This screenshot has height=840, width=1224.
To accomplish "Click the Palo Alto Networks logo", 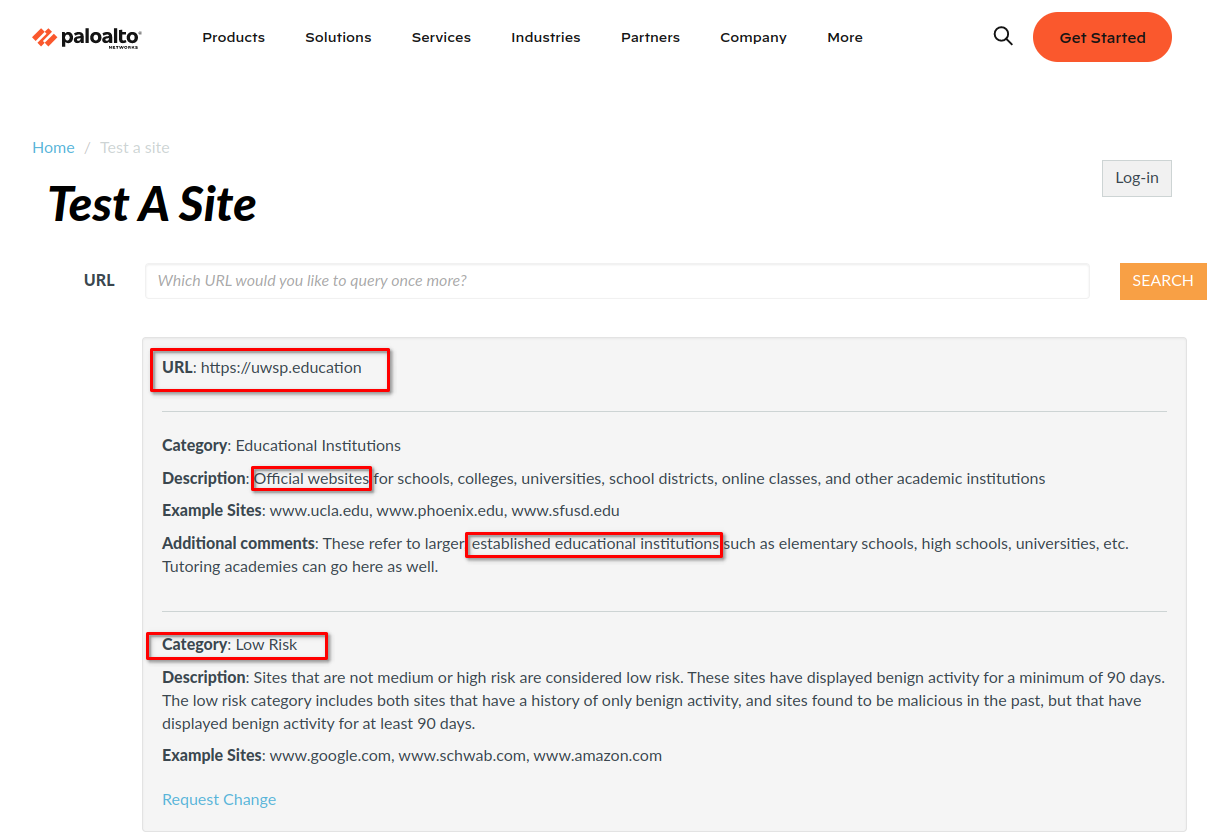I will pyautogui.click(x=87, y=38).
